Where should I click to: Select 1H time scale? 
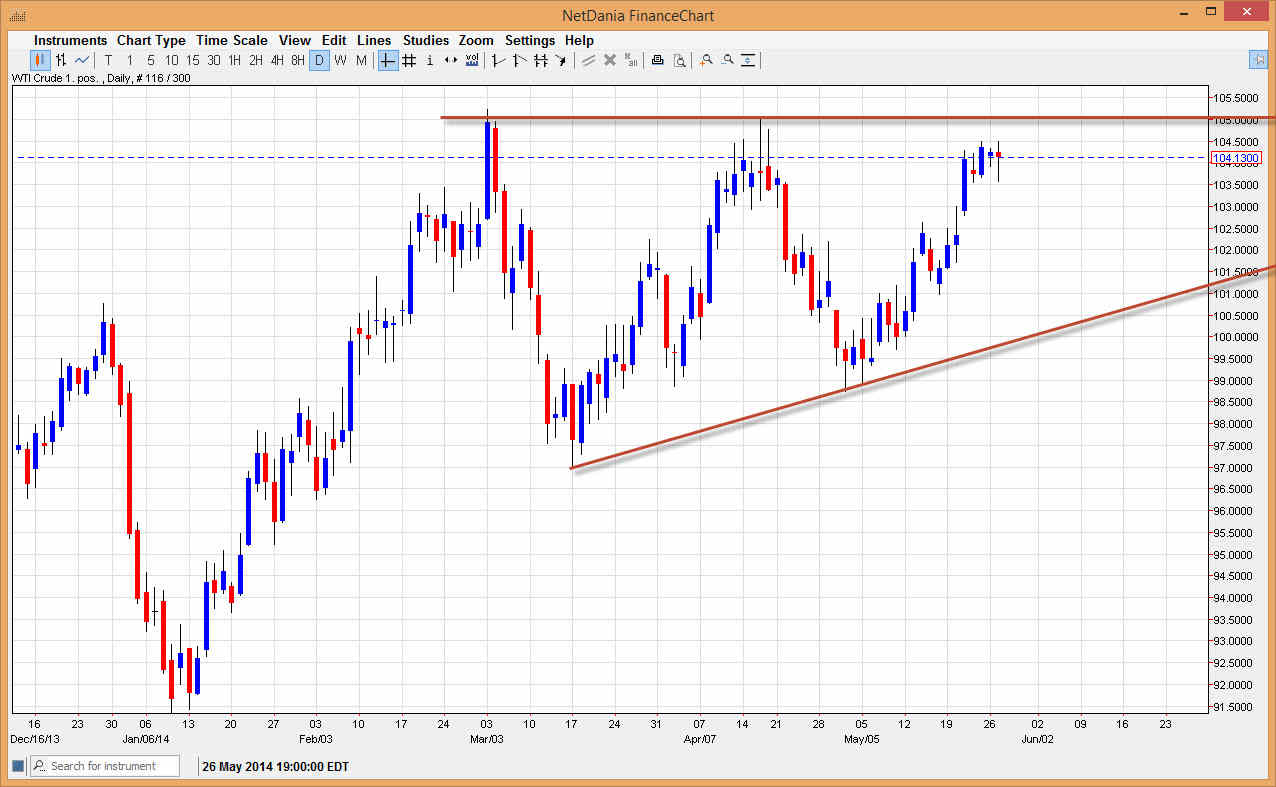pos(235,60)
